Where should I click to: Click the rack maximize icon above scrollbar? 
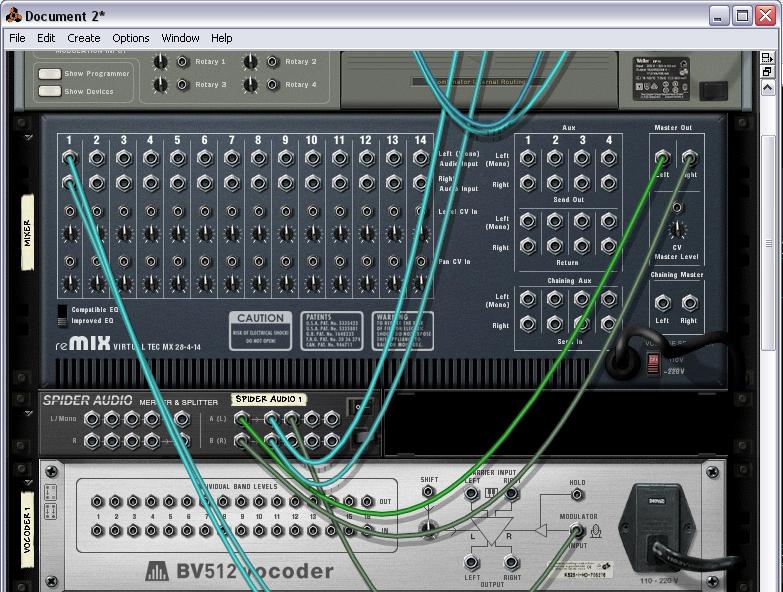point(767,57)
